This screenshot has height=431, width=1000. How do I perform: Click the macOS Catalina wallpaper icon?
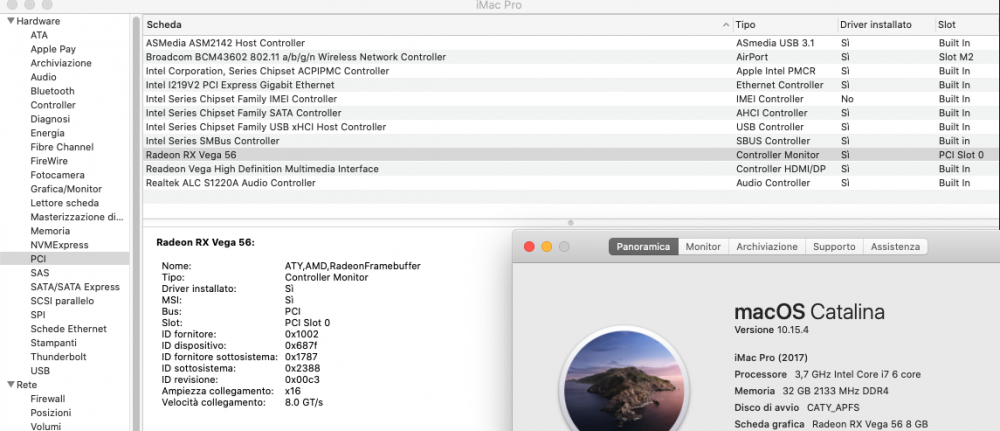pos(623,383)
